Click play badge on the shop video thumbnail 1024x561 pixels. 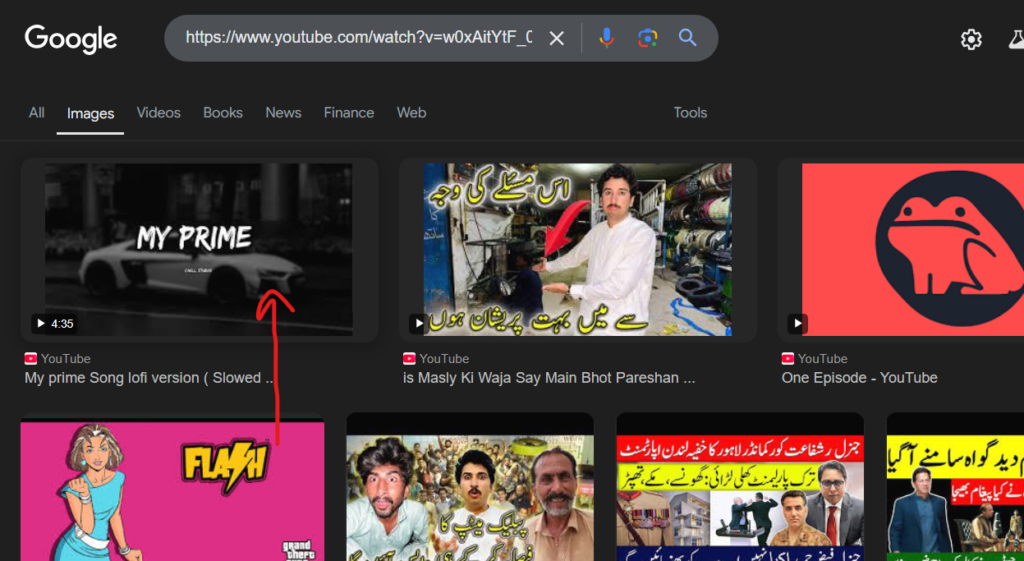point(419,323)
